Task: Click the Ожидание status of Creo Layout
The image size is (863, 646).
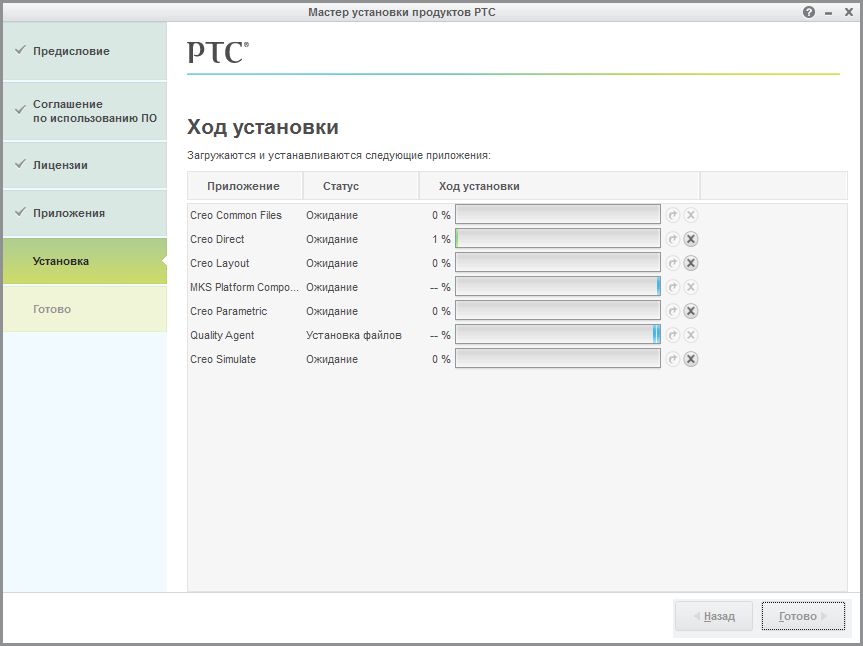Action: pos(332,264)
